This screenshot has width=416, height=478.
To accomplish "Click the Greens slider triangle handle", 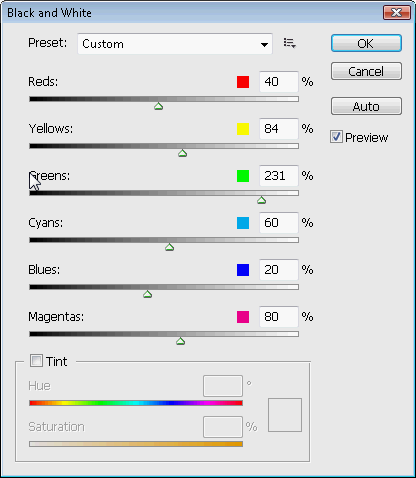I will [261, 200].
